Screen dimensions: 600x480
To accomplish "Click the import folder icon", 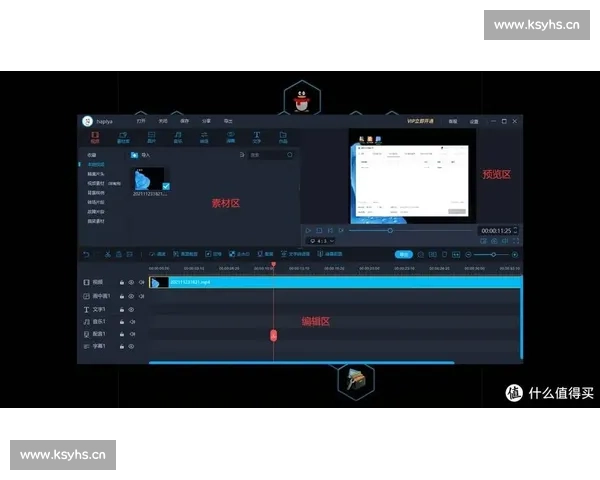I will pos(133,155).
